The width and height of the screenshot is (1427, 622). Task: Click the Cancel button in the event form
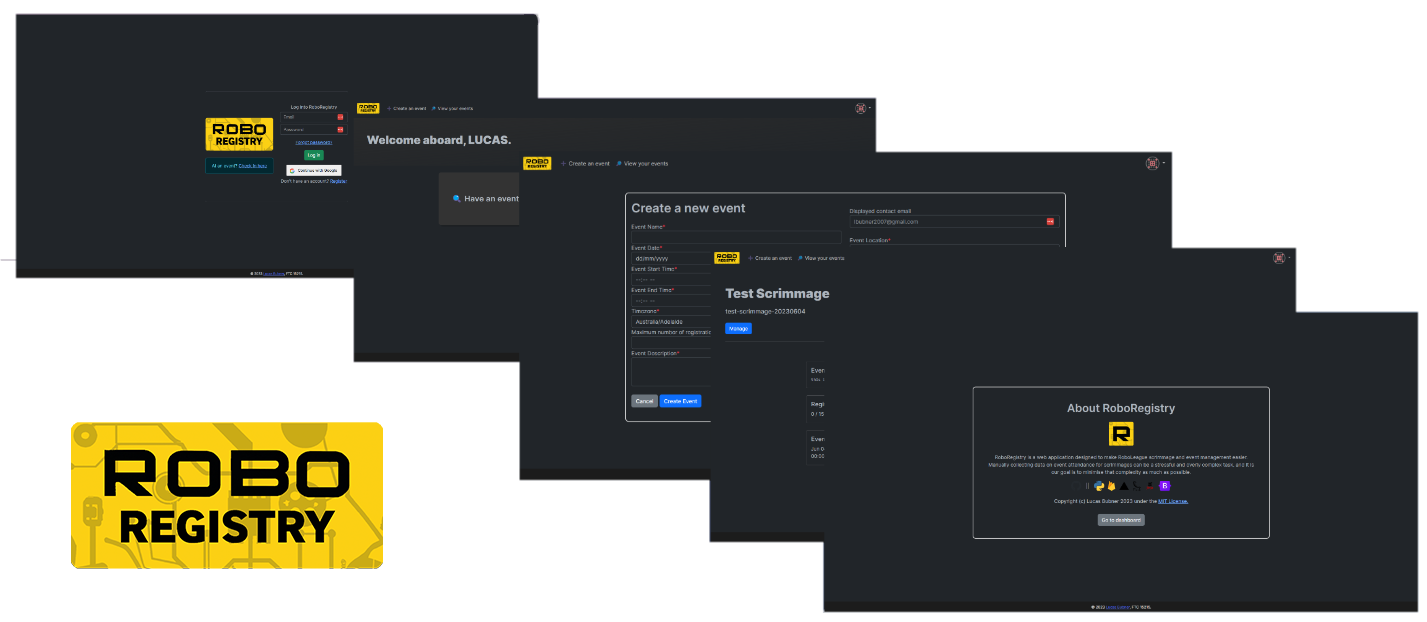644,401
